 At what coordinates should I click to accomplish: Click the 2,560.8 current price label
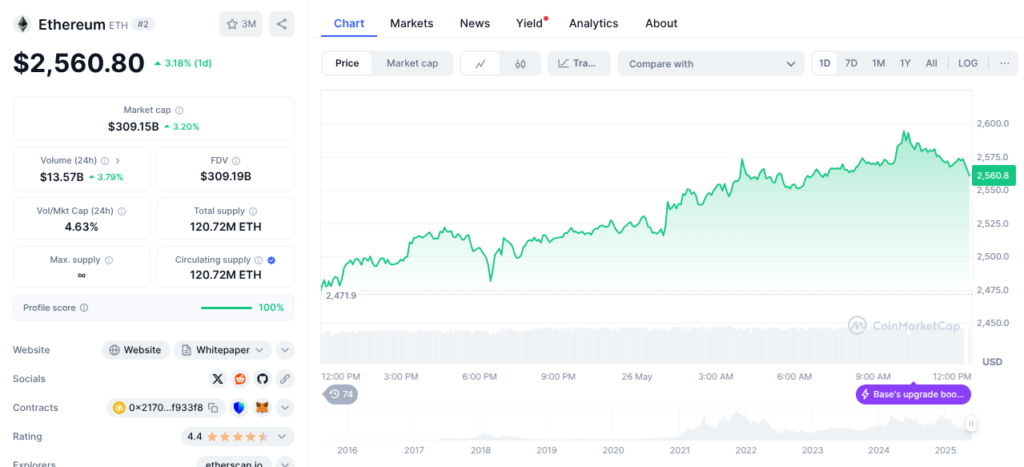click(x=994, y=175)
